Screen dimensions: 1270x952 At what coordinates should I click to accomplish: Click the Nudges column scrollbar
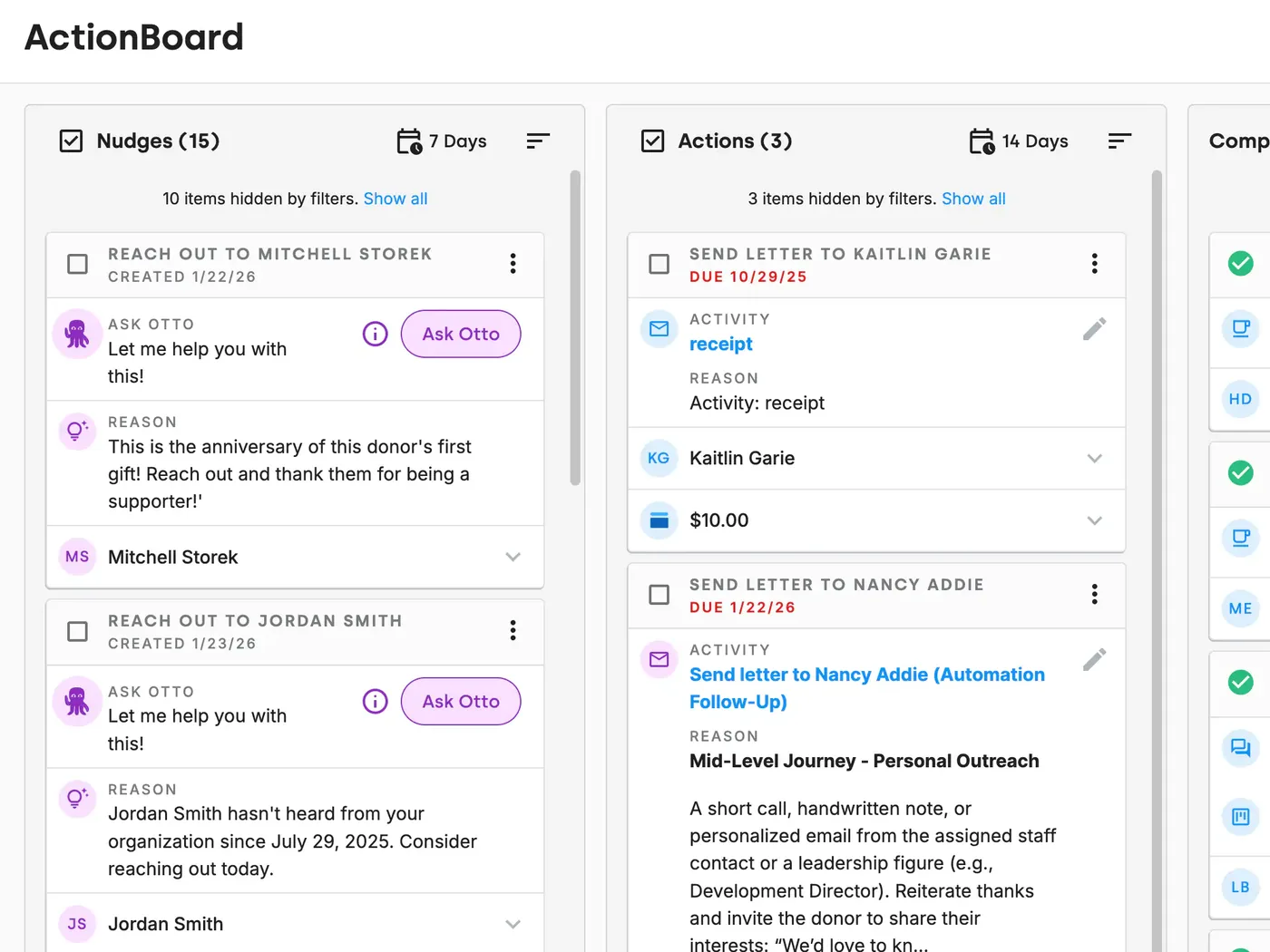[575, 328]
